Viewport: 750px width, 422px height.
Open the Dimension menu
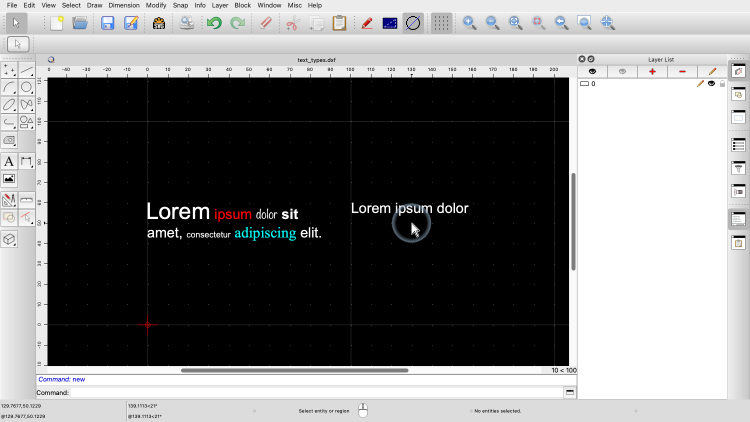[x=124, y=5]
